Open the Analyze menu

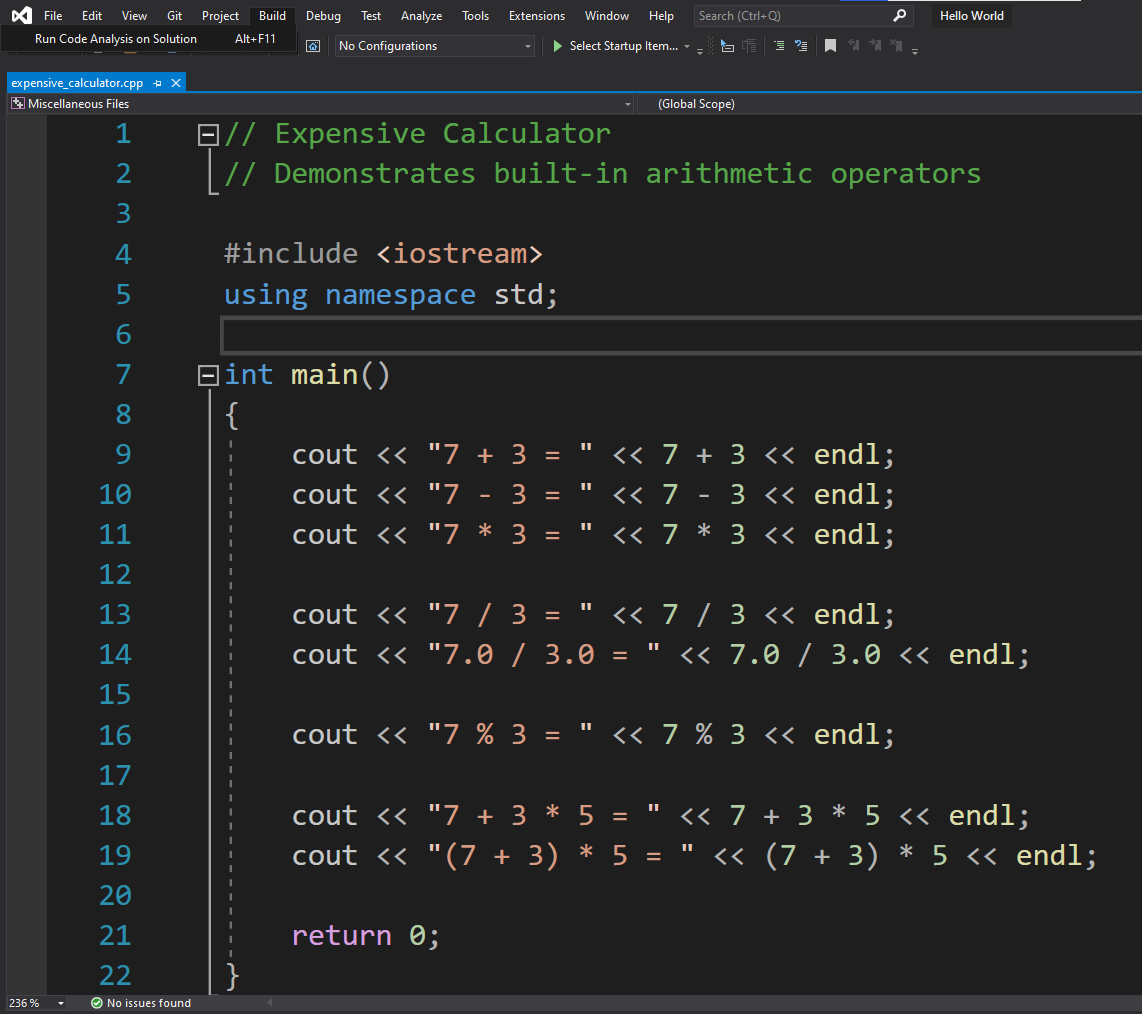point(422,15)
